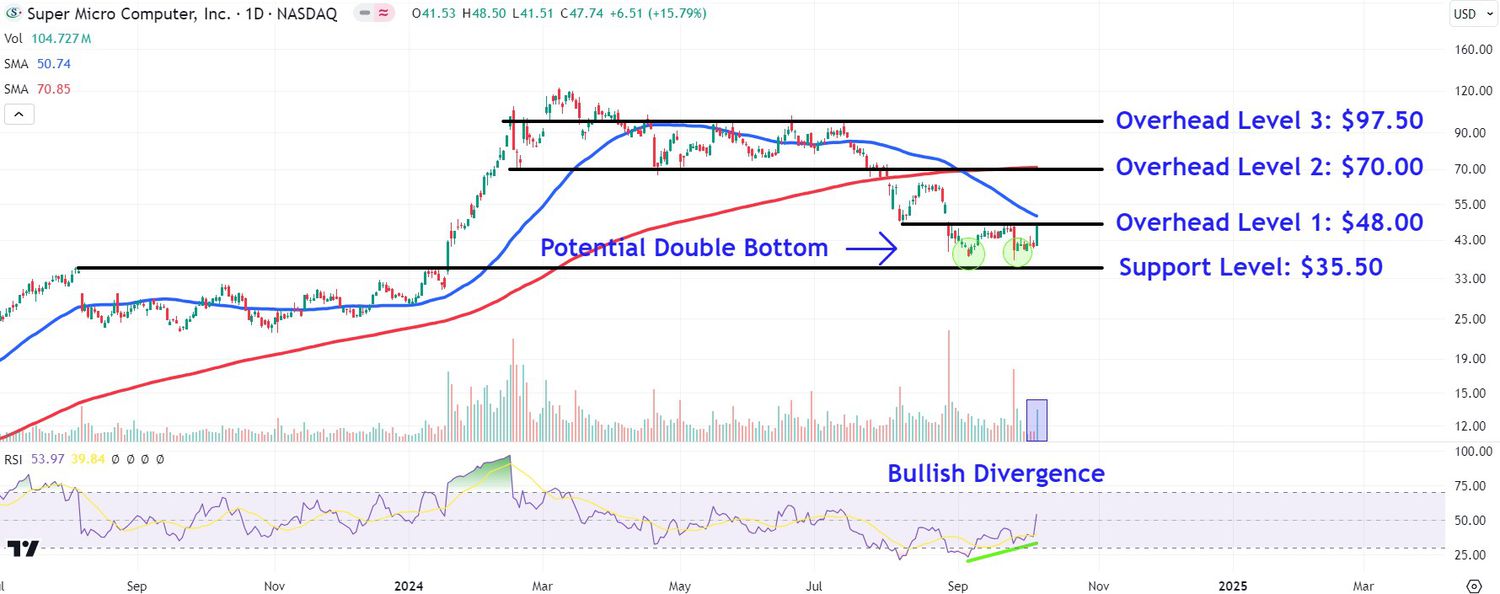Open chart settings gear at bottom right
Screen dimensions: 1500x594
click(1473, 585)
